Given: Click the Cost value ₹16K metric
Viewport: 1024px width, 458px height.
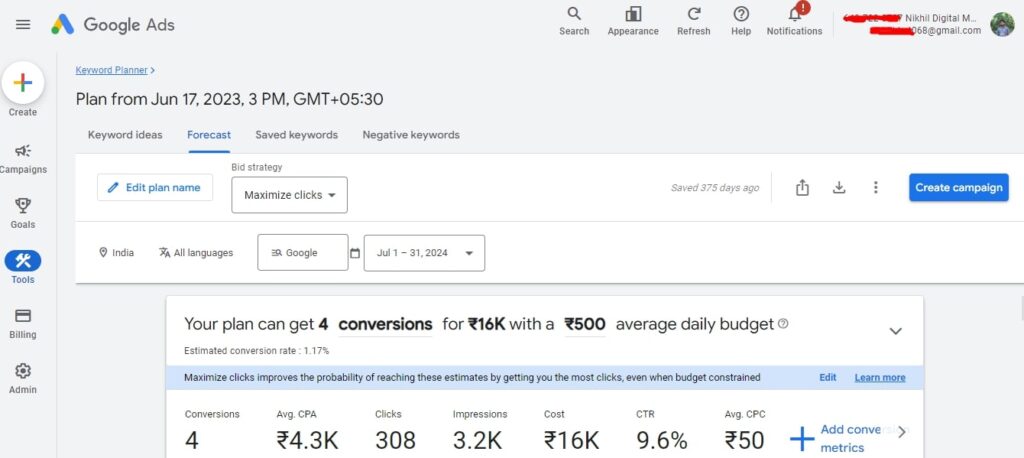Looking at the screenshot, I should point(571,440).
